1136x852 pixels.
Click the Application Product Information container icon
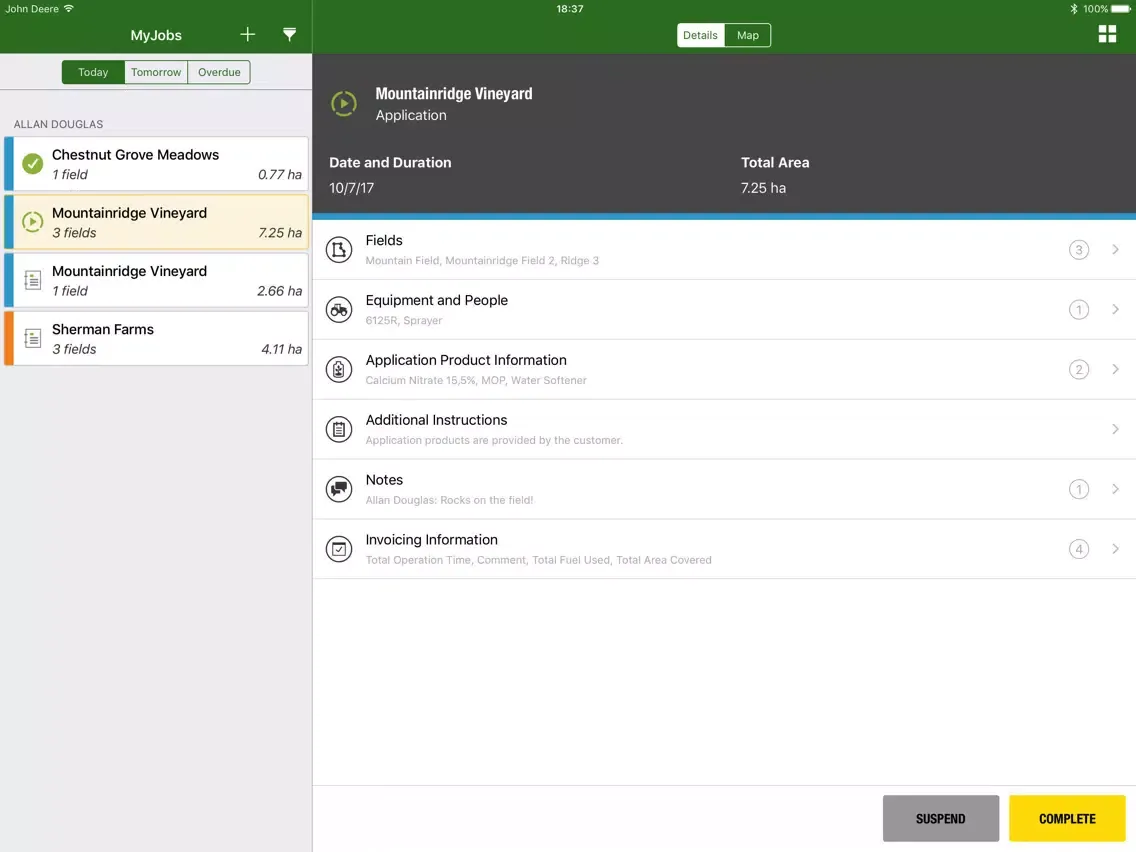click(338, 369)
